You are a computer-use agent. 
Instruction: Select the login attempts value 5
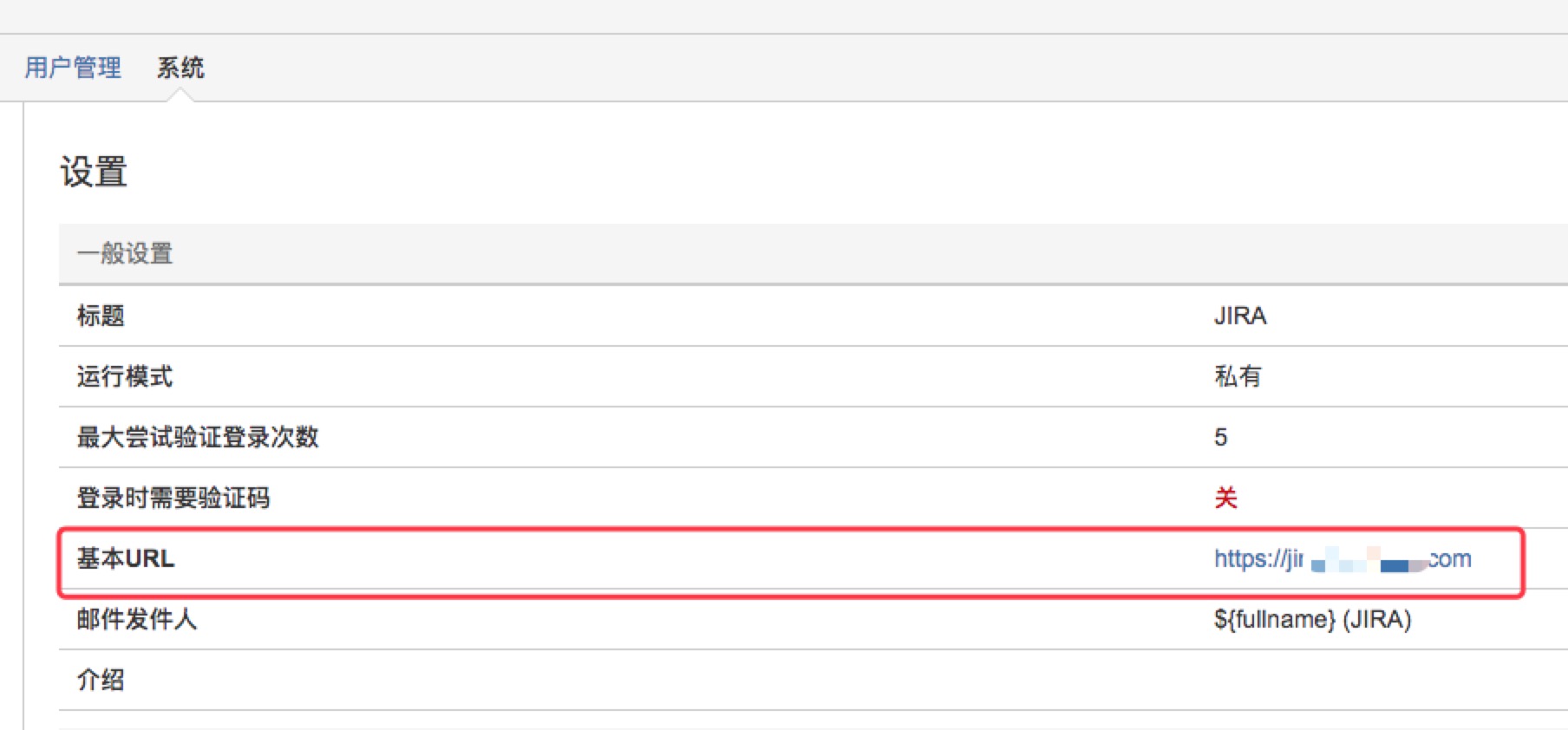click(1220, 437)
